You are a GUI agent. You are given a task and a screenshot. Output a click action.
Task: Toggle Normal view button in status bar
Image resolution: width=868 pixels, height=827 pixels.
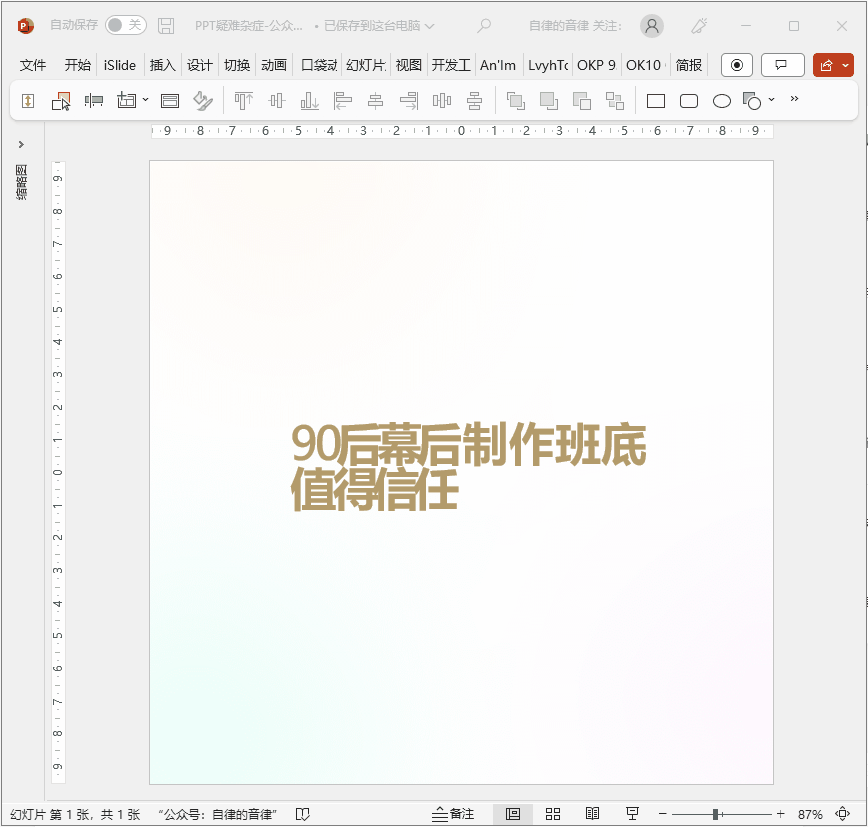513,814
